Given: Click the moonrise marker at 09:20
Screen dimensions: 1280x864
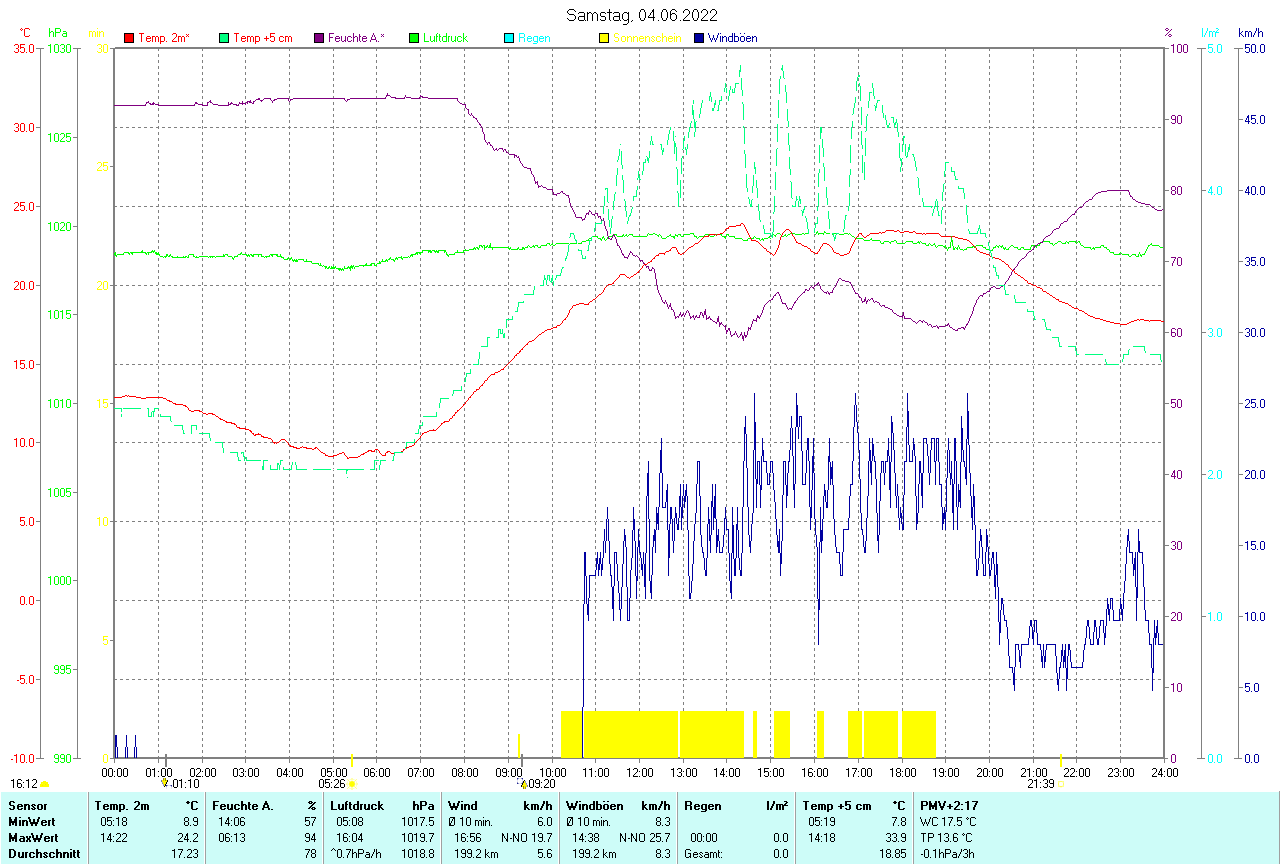Looking at the screenshot, I should coord(523,784).
